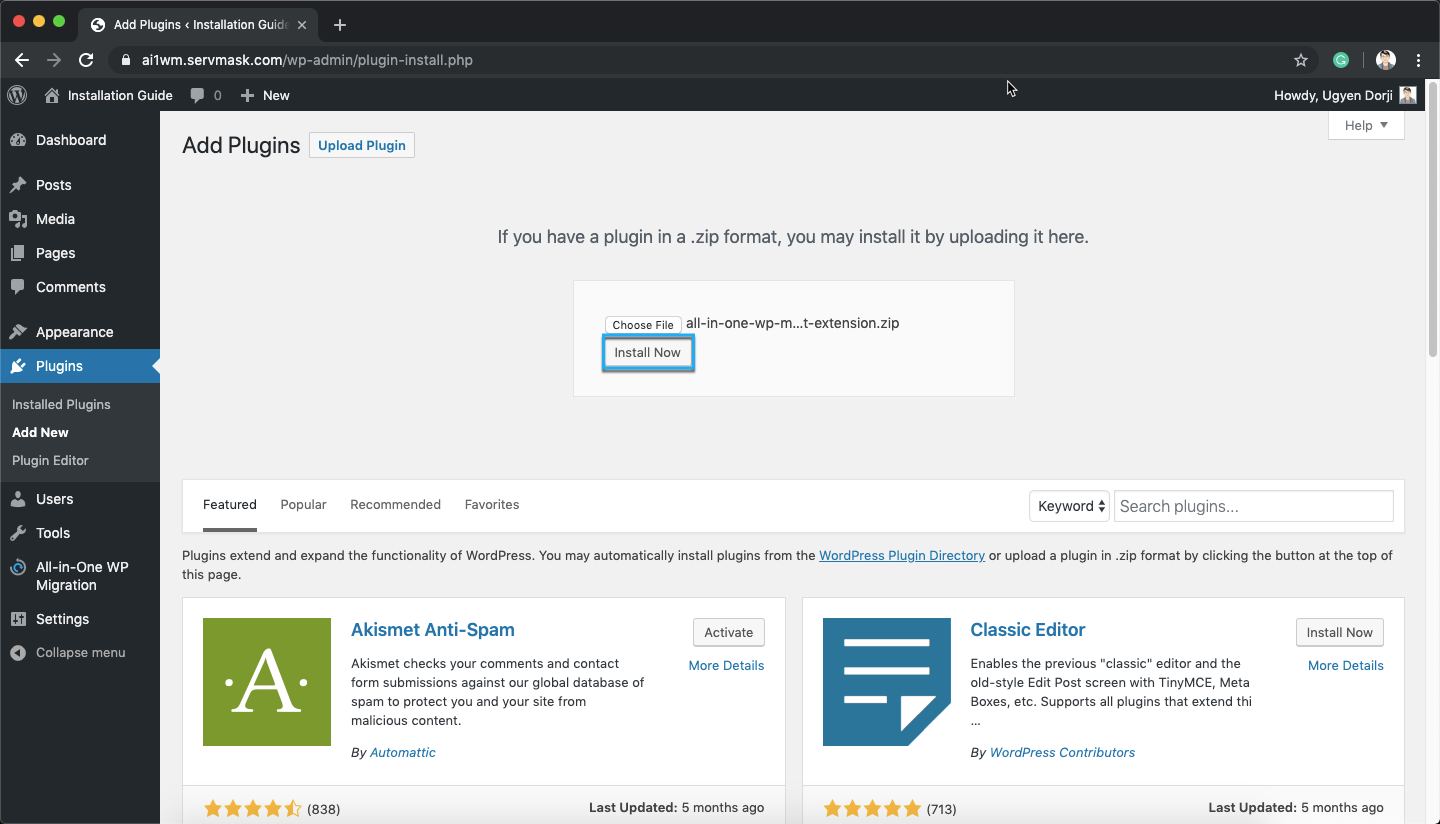Viewport: 1440px width, 824px height.
Task: Click the WordPress logo in admin bar
Action: (17, 95)
